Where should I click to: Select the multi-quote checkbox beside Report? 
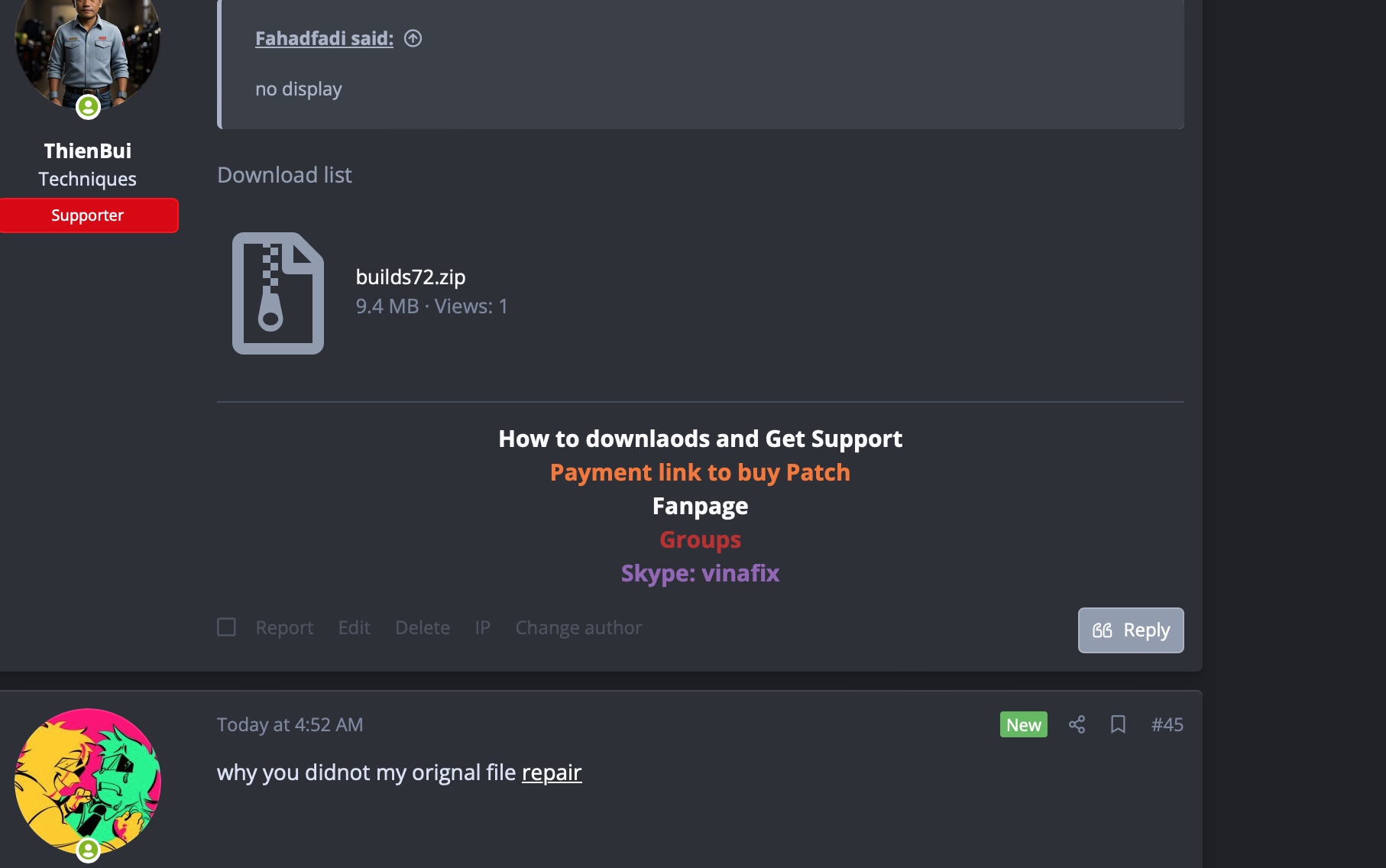click(226, 627)
